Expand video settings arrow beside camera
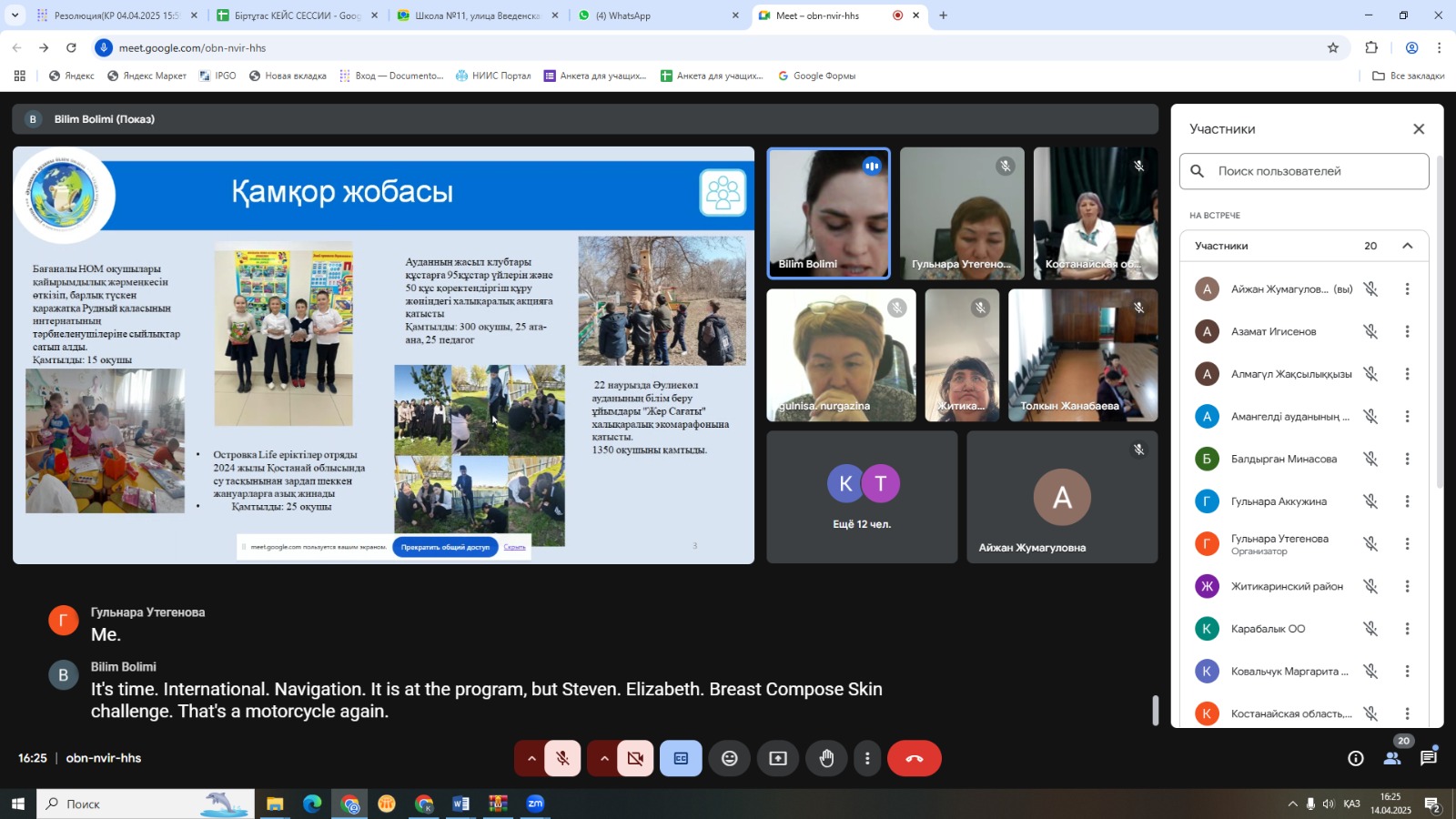This screenshot has width=1456, height=819. [604, 758]
